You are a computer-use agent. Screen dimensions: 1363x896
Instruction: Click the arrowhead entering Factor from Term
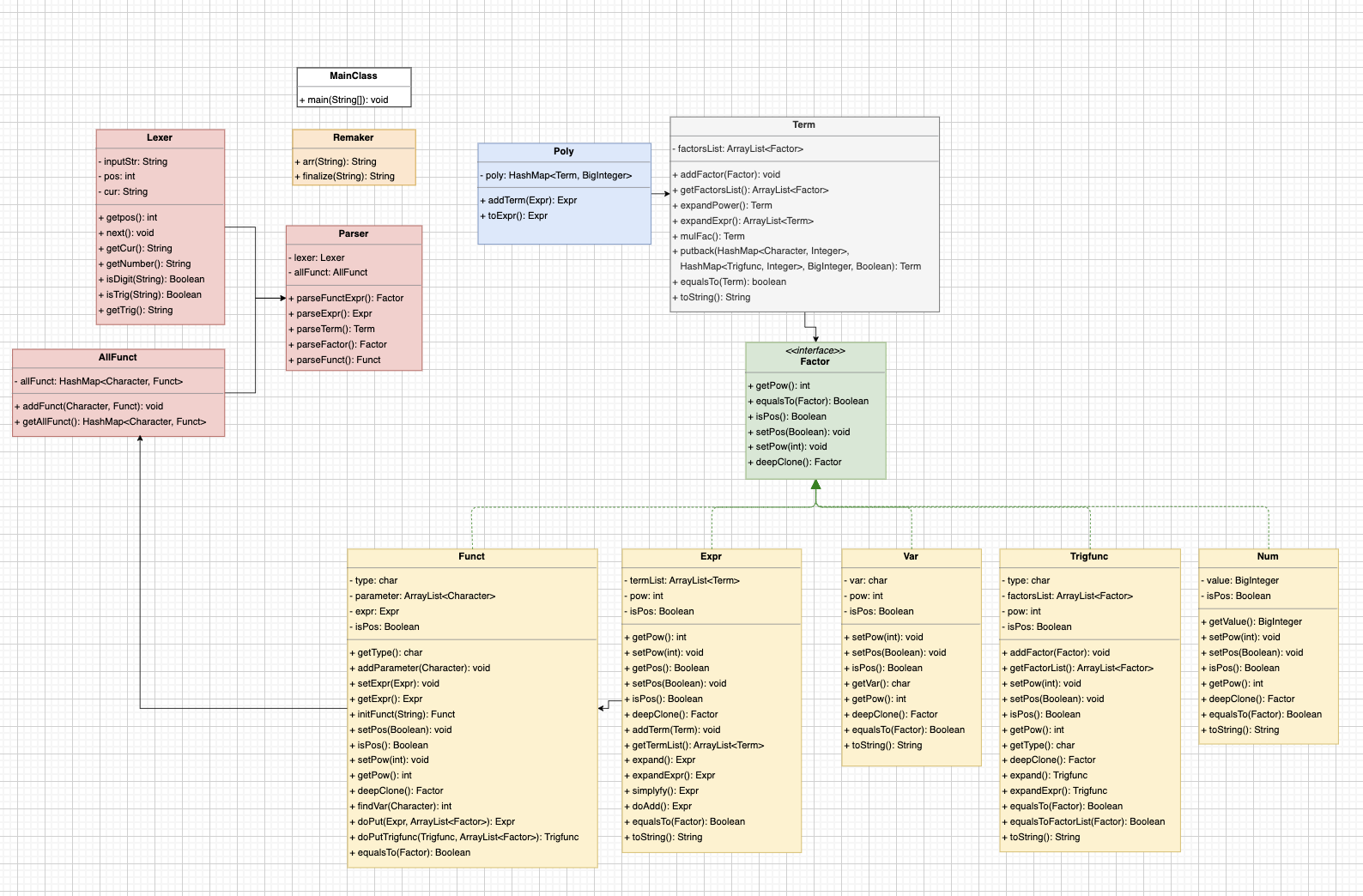tap(815, 339)
